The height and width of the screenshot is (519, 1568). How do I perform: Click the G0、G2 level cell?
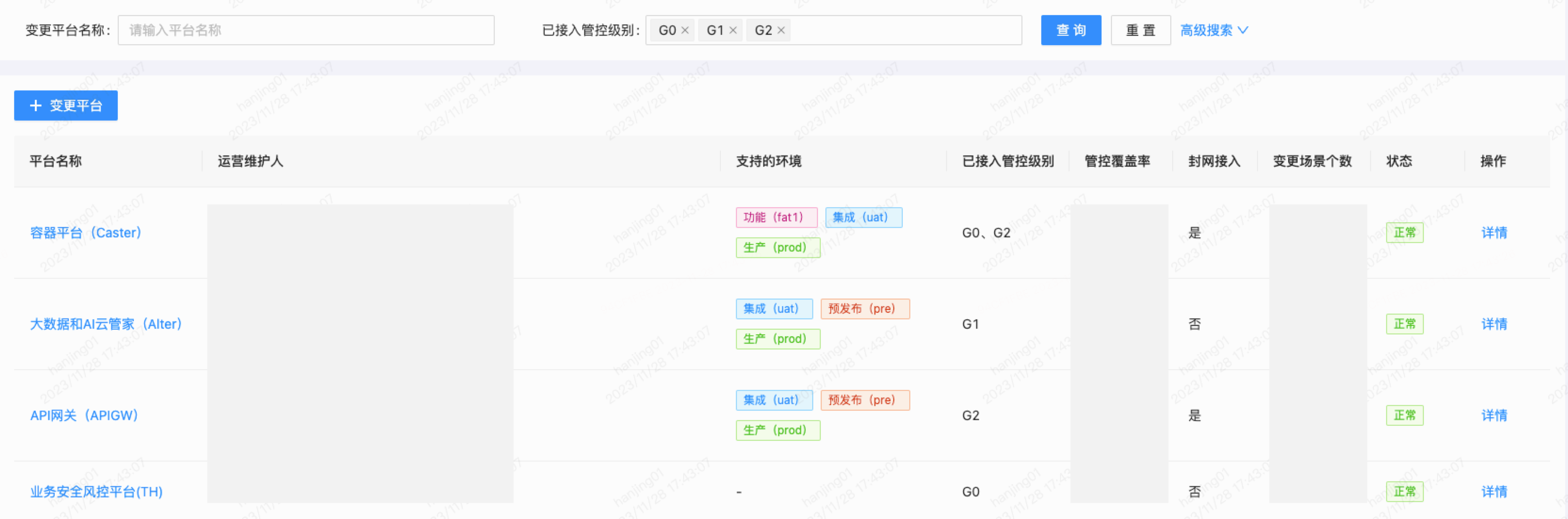[x=986, y=233]
